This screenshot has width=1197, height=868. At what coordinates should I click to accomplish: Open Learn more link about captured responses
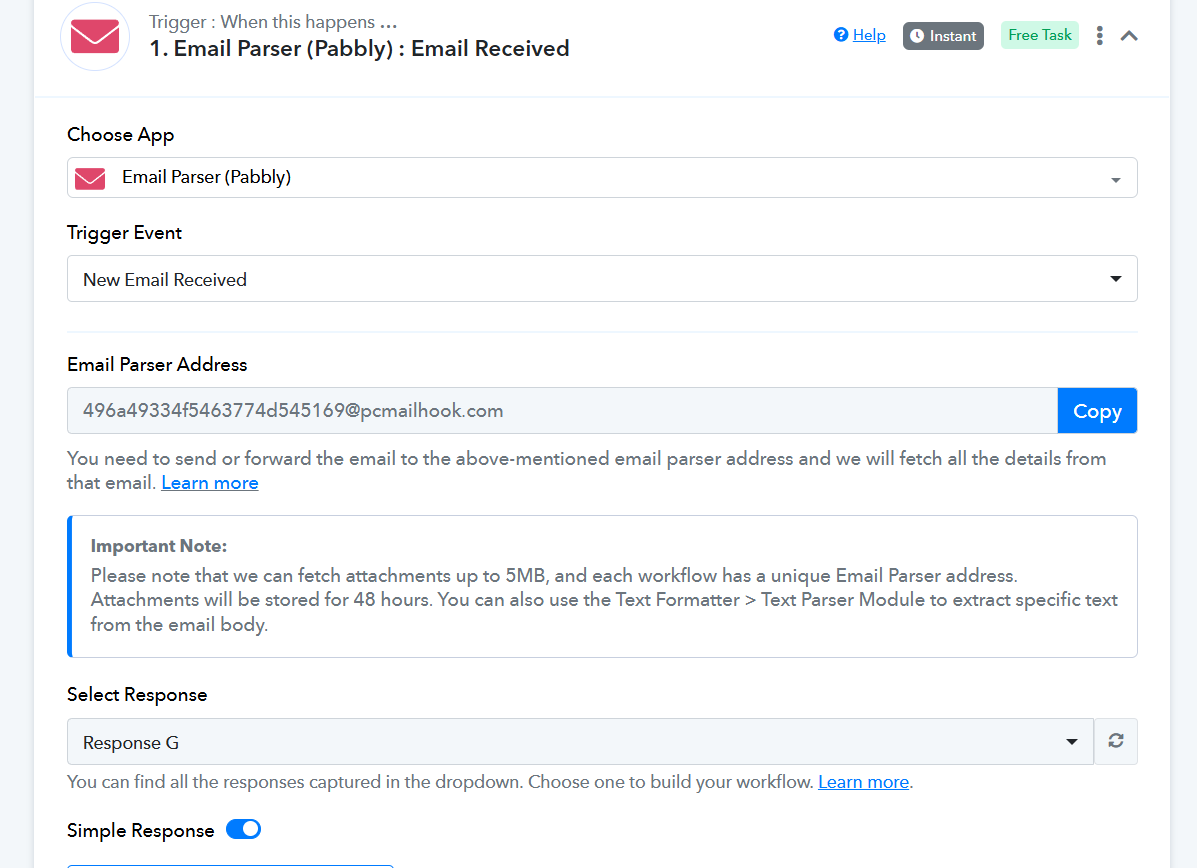863,782
